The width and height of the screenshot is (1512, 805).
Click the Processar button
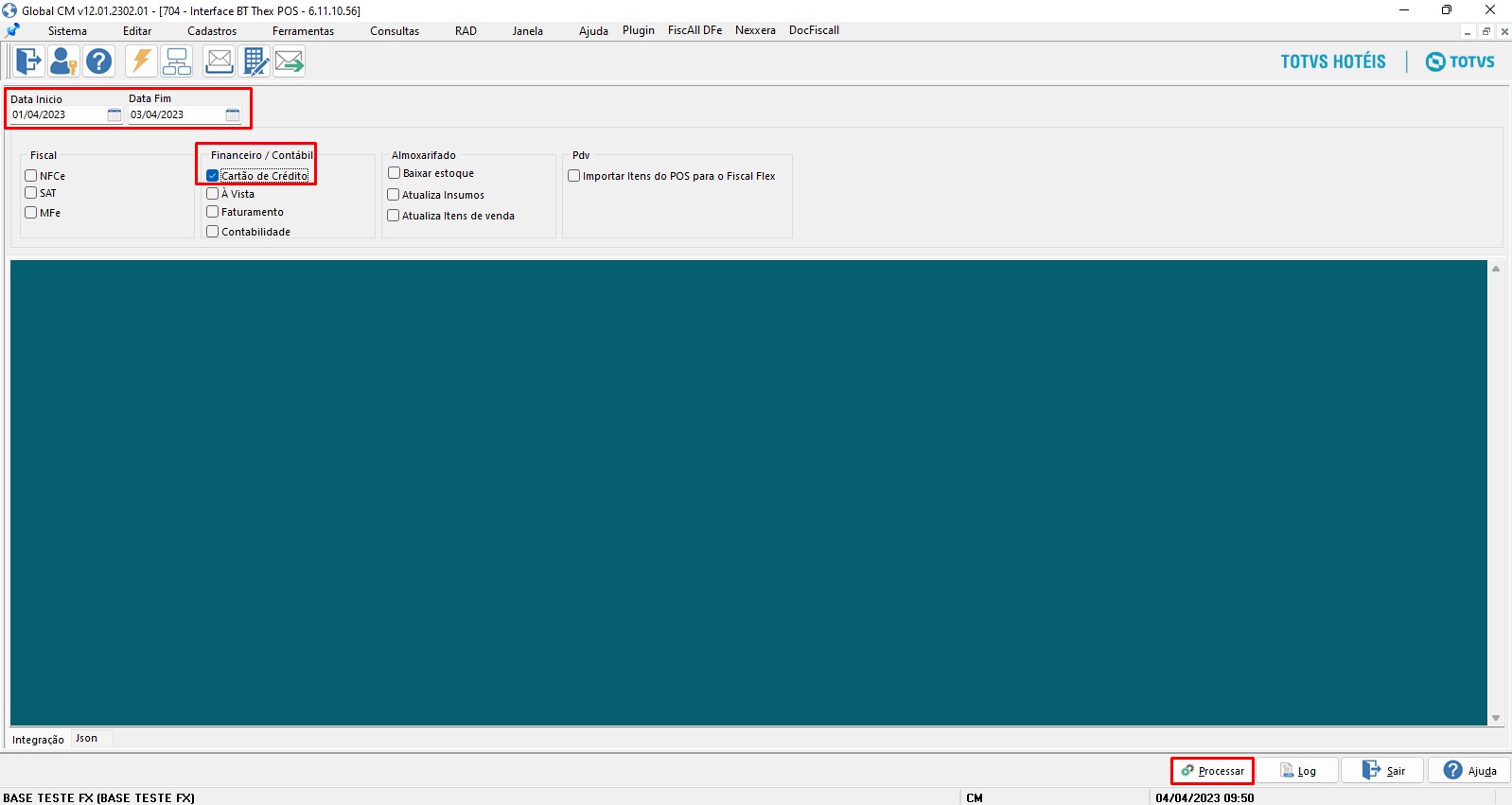pos(1212,771)
